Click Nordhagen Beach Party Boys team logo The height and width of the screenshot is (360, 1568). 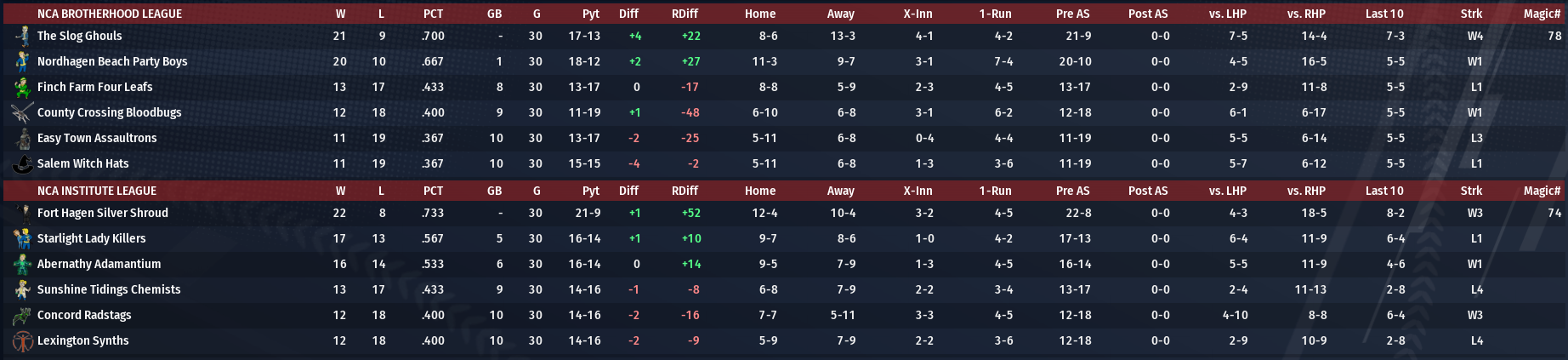[22, 61]
